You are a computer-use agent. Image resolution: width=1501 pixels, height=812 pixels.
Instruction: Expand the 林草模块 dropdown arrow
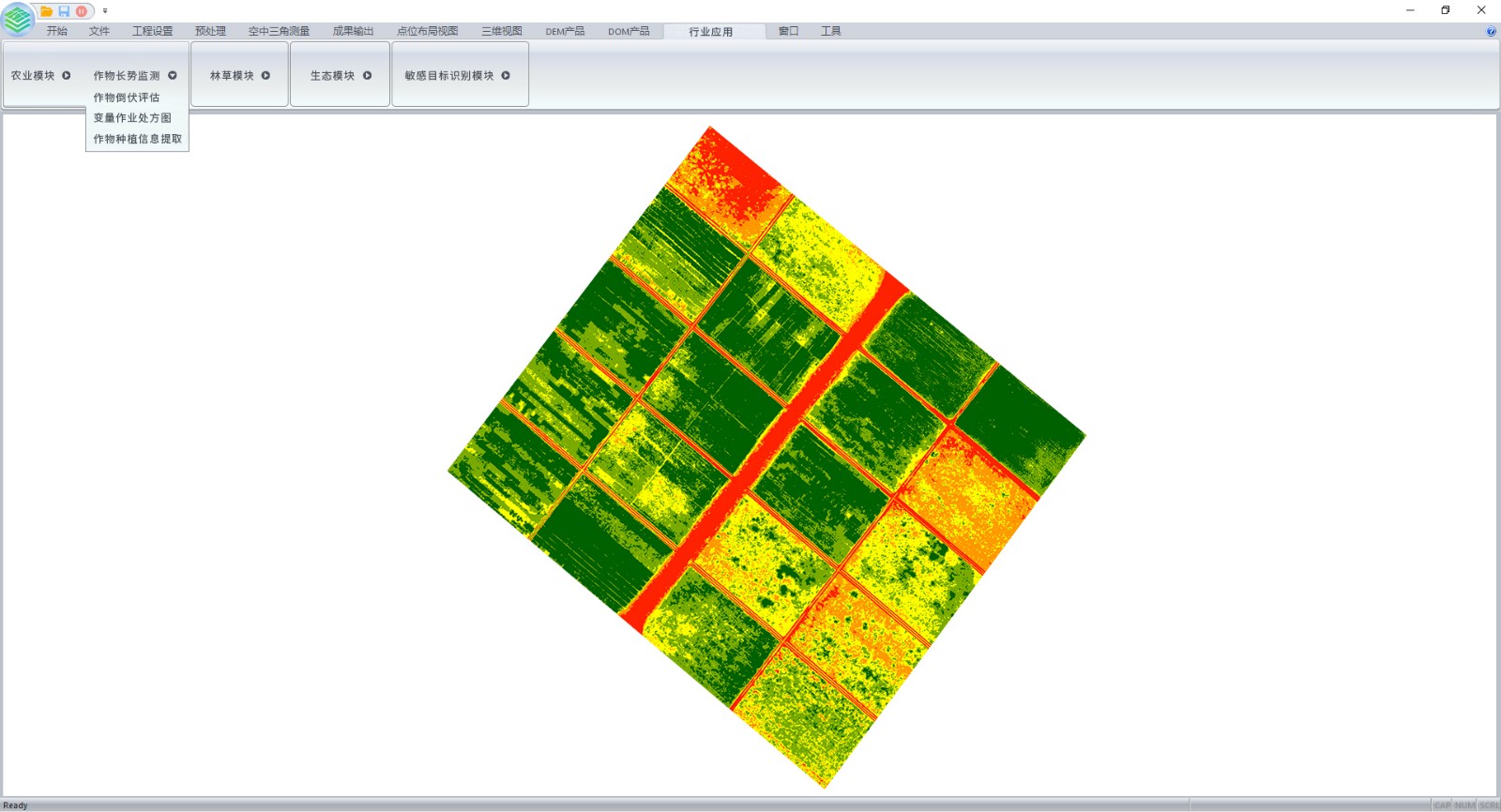click(x=265, y=75)
